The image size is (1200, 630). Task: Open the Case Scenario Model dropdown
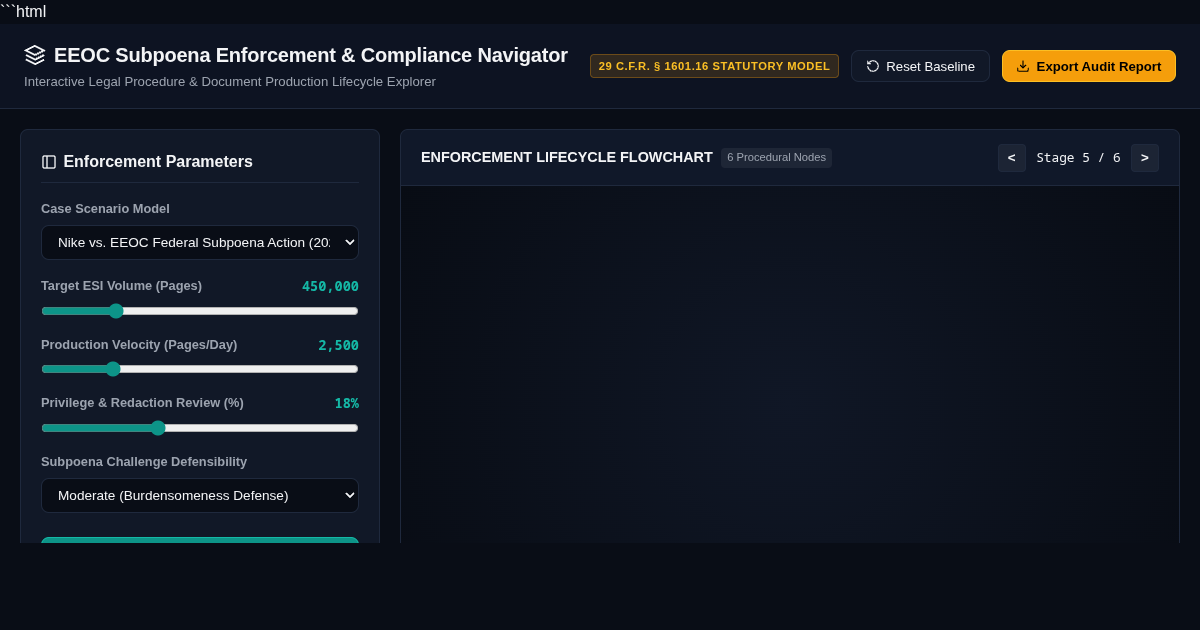point(200,242)
